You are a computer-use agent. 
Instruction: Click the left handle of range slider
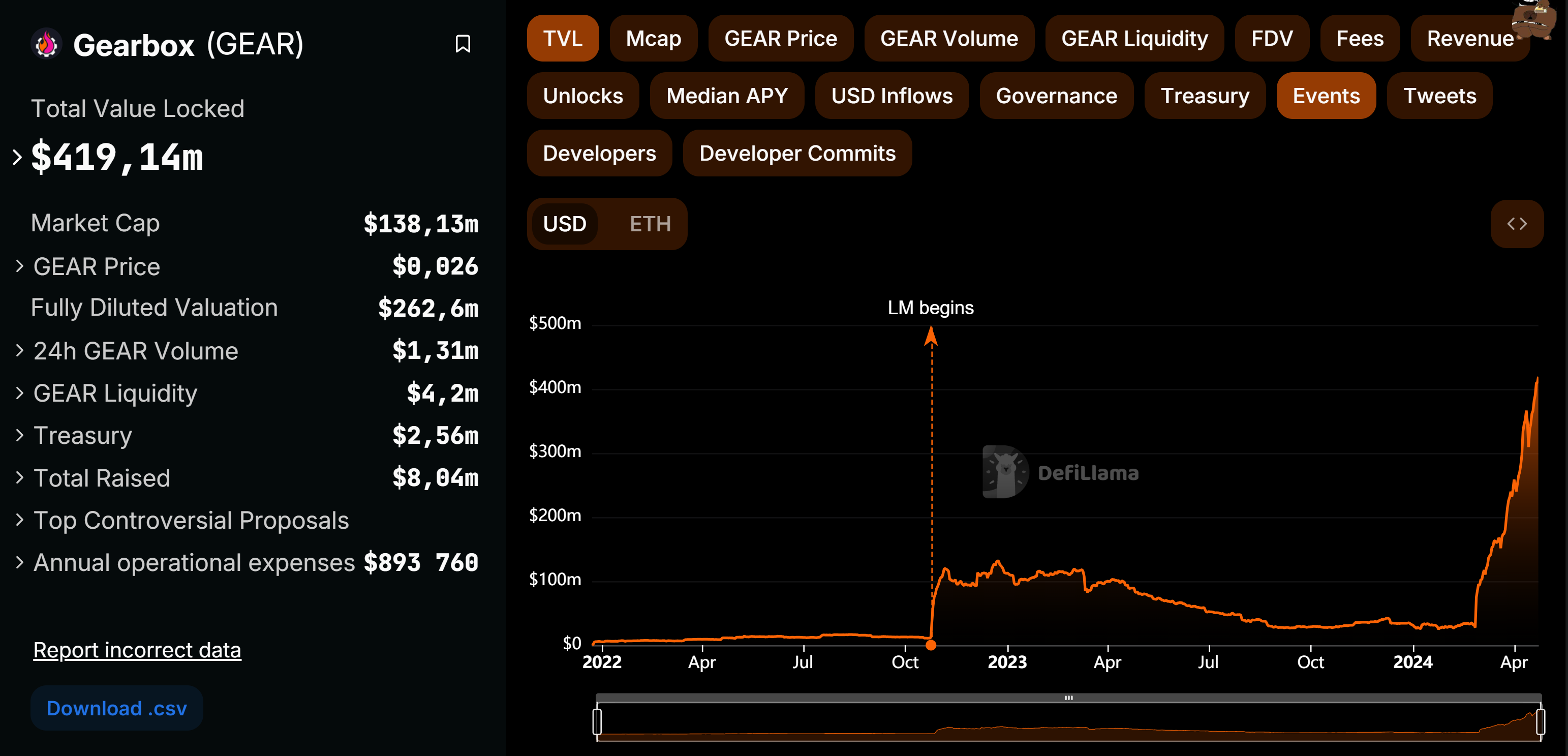(597, 722)
